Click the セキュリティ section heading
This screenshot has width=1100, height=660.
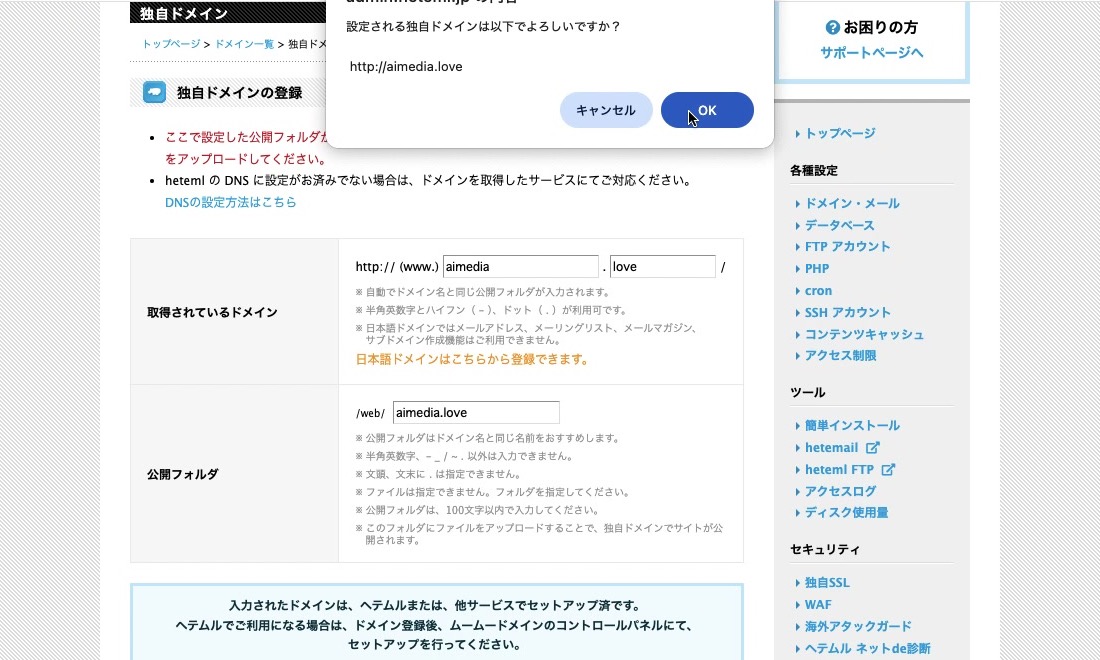pos(825,550)
